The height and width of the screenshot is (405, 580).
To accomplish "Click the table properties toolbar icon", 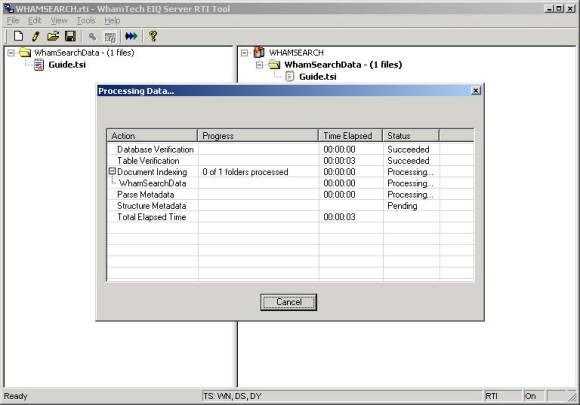I will click(110, 37).
